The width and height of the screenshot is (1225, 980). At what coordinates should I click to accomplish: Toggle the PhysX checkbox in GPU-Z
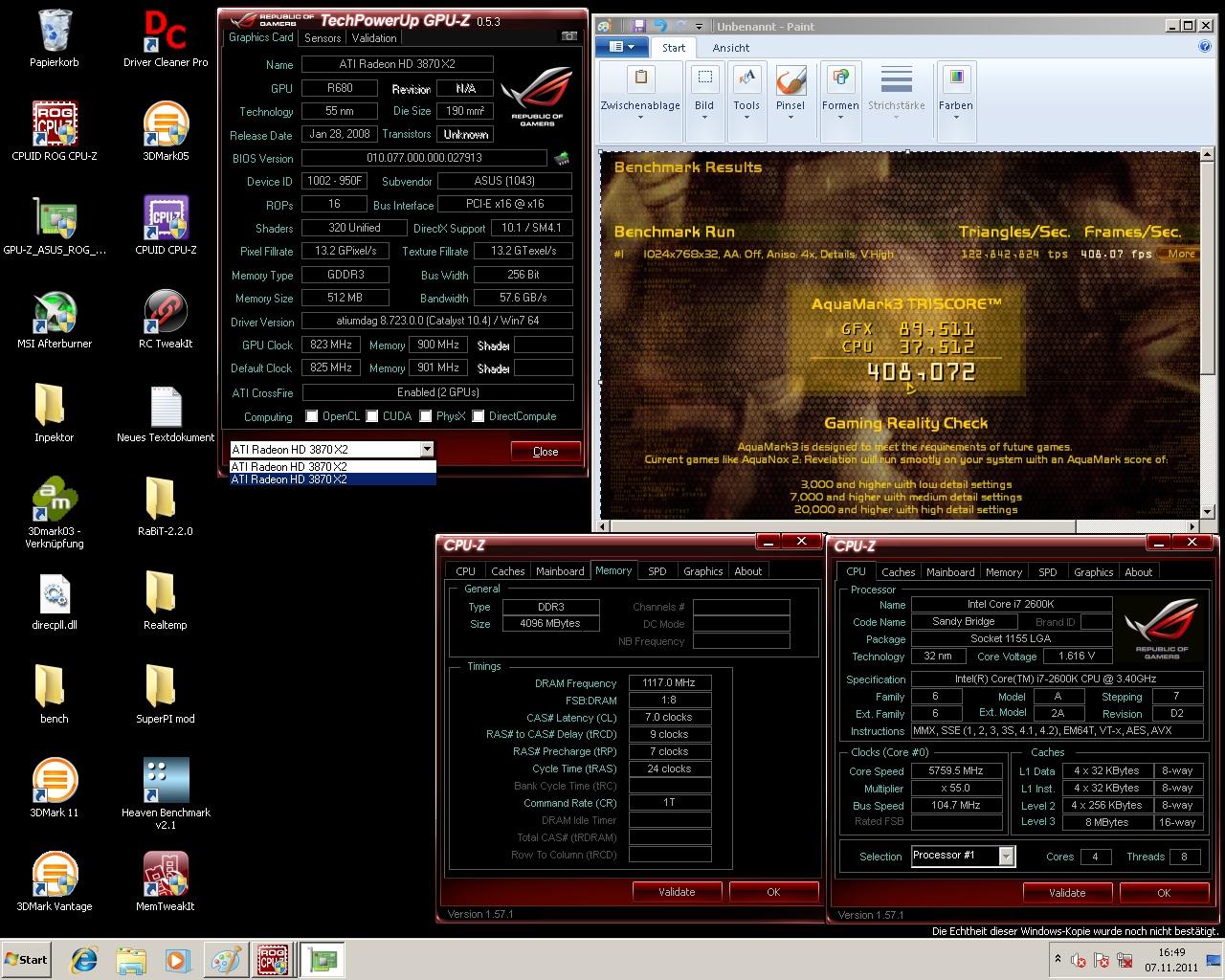(x=425, y=416)
